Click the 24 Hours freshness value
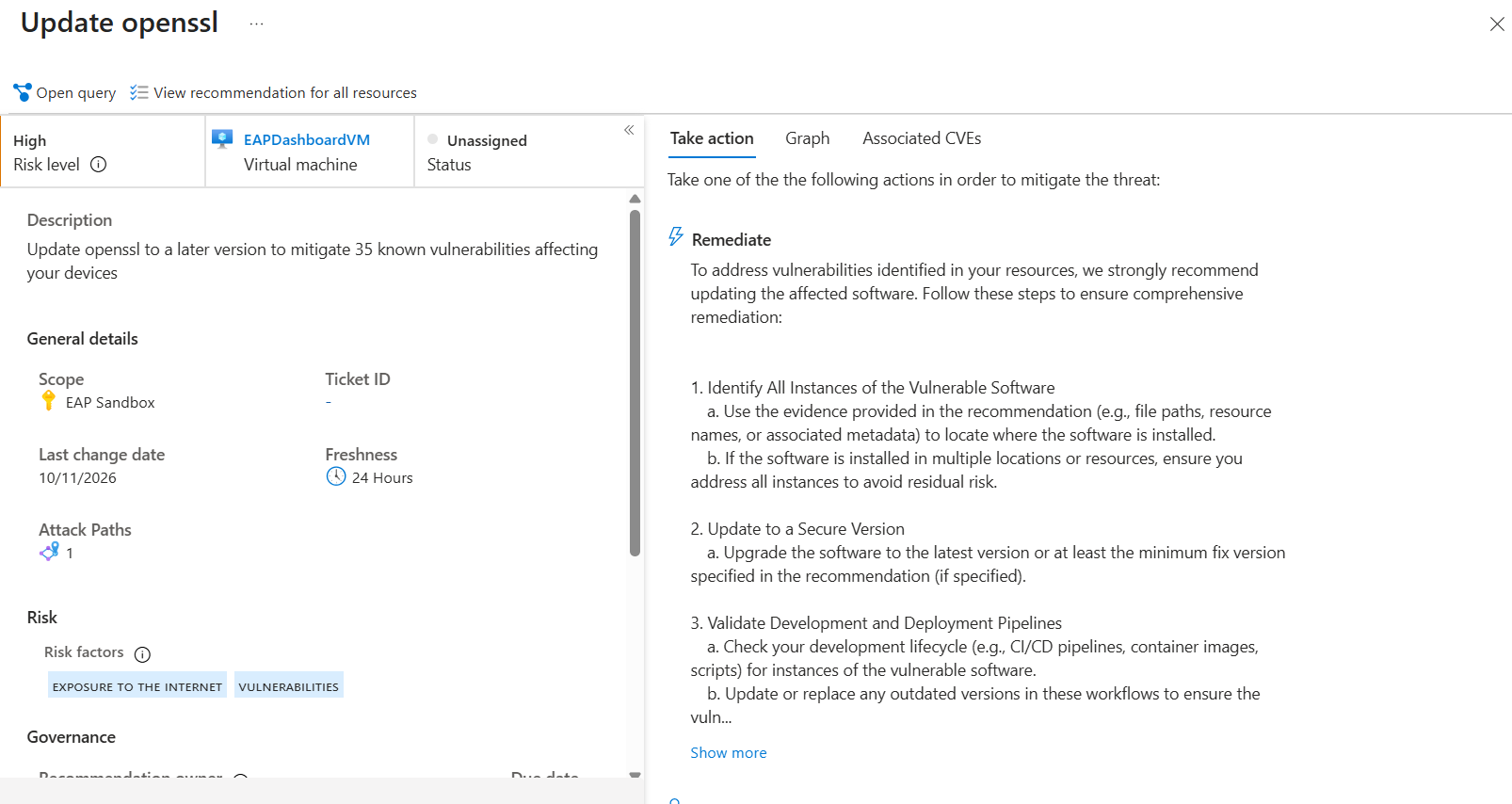This screenshot has height=804, width=1512. pos(382,477)
